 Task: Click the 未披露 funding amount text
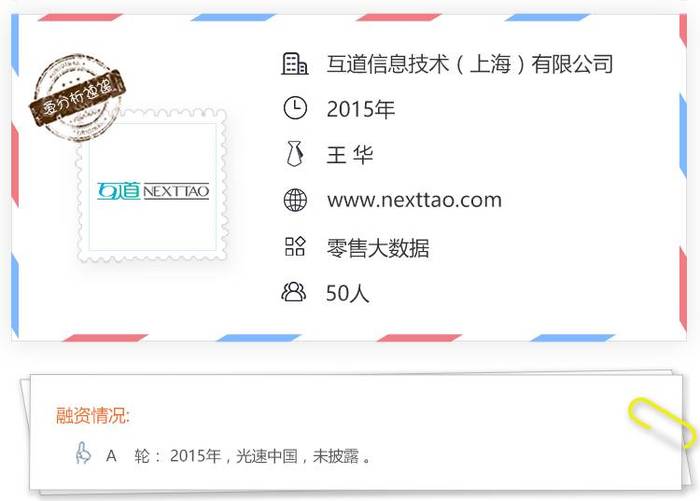(336, 456)
